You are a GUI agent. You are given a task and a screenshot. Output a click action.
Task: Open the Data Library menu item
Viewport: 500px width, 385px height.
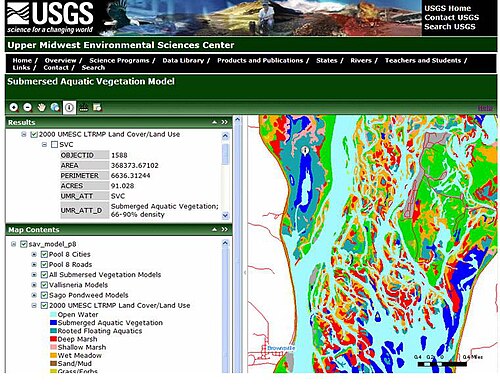tap(183, 61)
